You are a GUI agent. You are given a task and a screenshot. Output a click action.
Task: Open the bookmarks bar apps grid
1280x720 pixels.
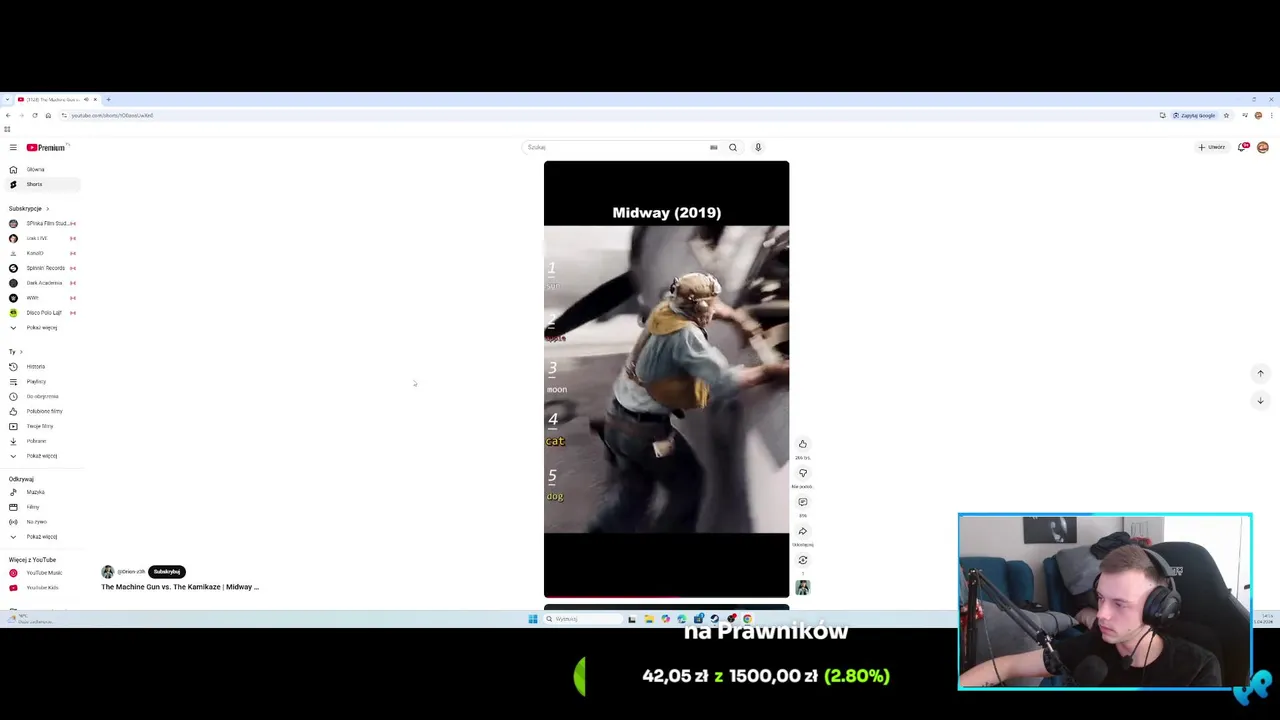7,129
